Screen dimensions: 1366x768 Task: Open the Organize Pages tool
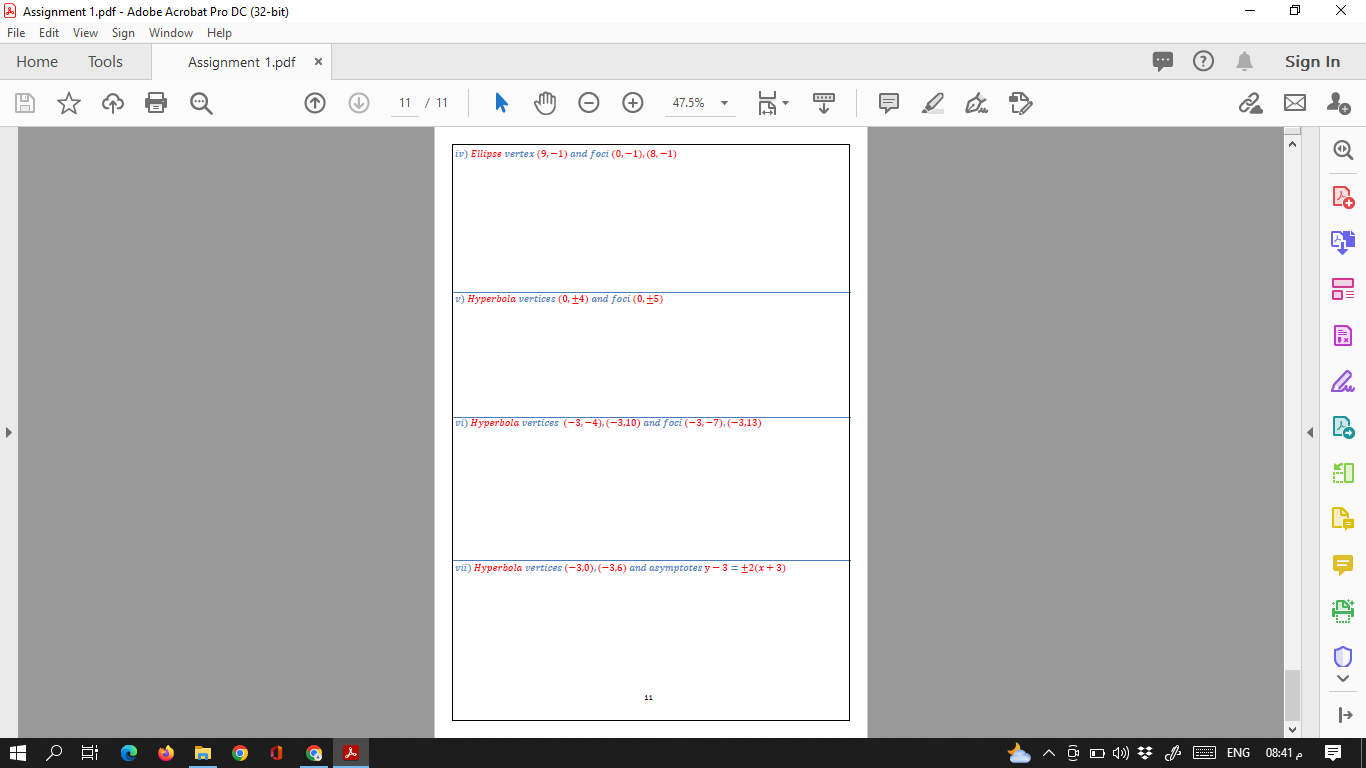click(1343, 289)
